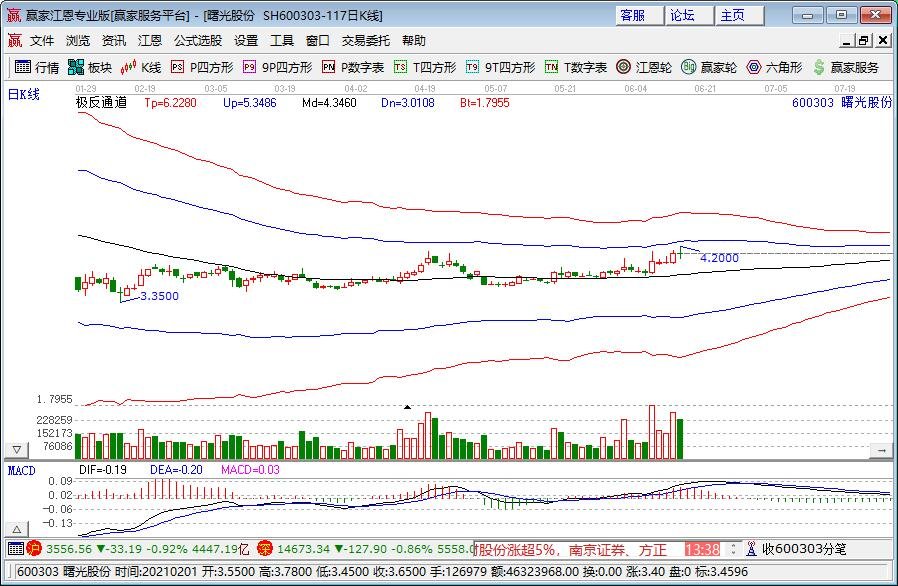Open the 公式选股 menu

tap(198, 41)
